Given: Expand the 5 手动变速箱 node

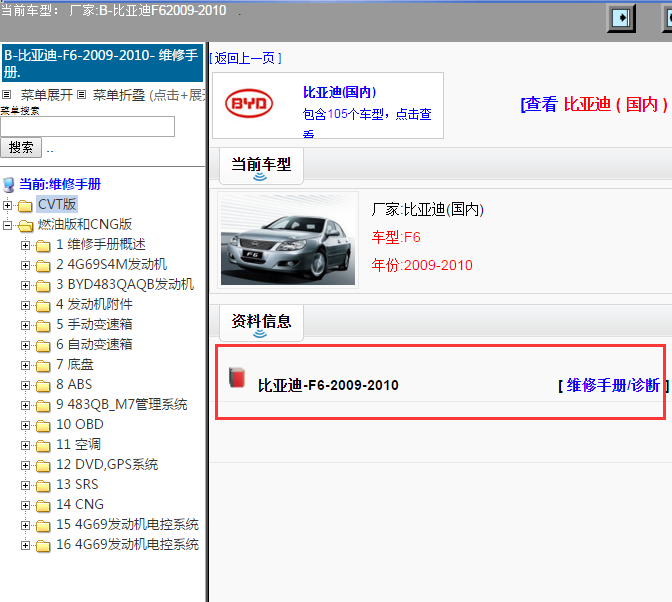Looking at the screenshot, I should [x=25, y=325].
